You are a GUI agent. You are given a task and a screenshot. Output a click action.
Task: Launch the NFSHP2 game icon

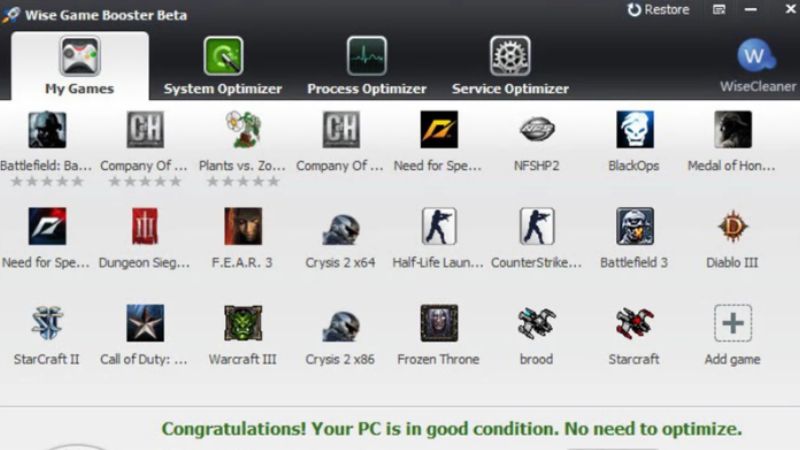click(x=537, y=130)
